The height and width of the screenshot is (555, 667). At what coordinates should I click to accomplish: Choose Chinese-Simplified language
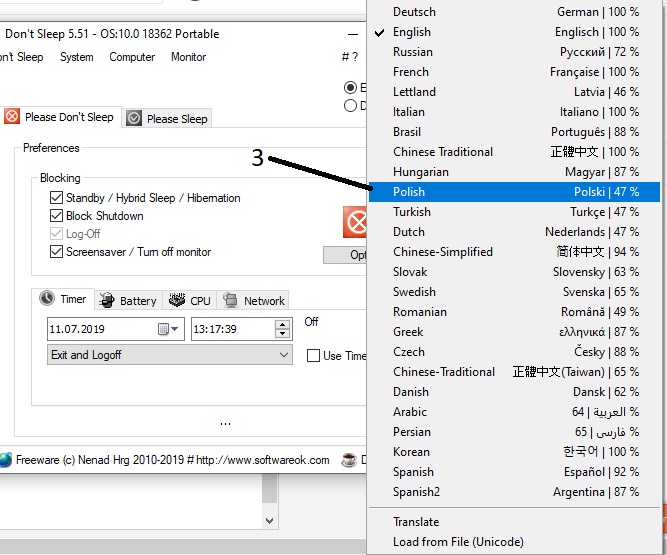click(514, 252)
